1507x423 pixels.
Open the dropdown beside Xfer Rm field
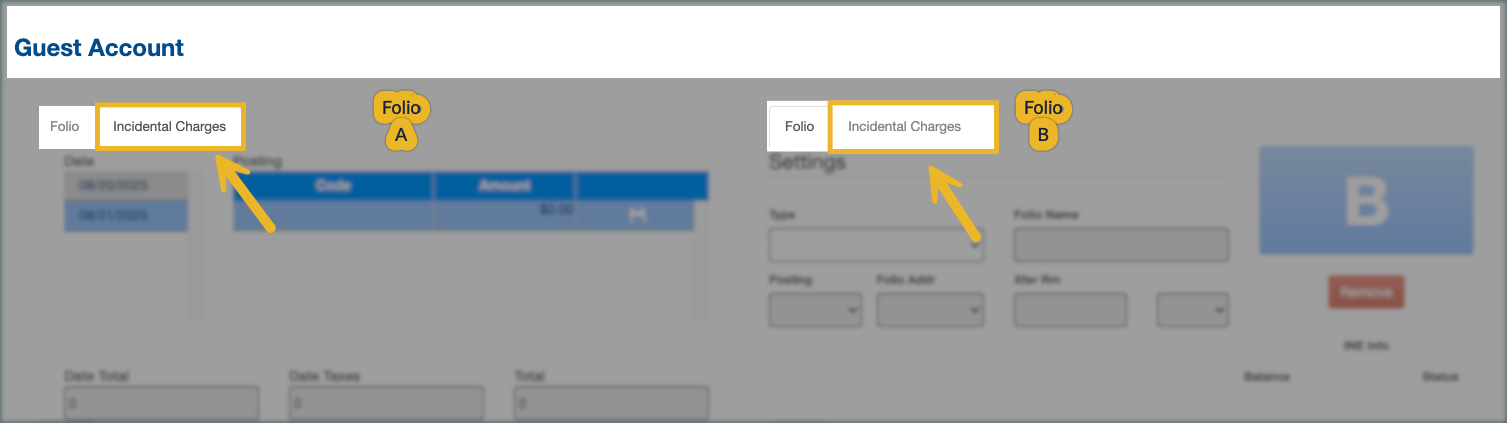(x=1192, y=311)
